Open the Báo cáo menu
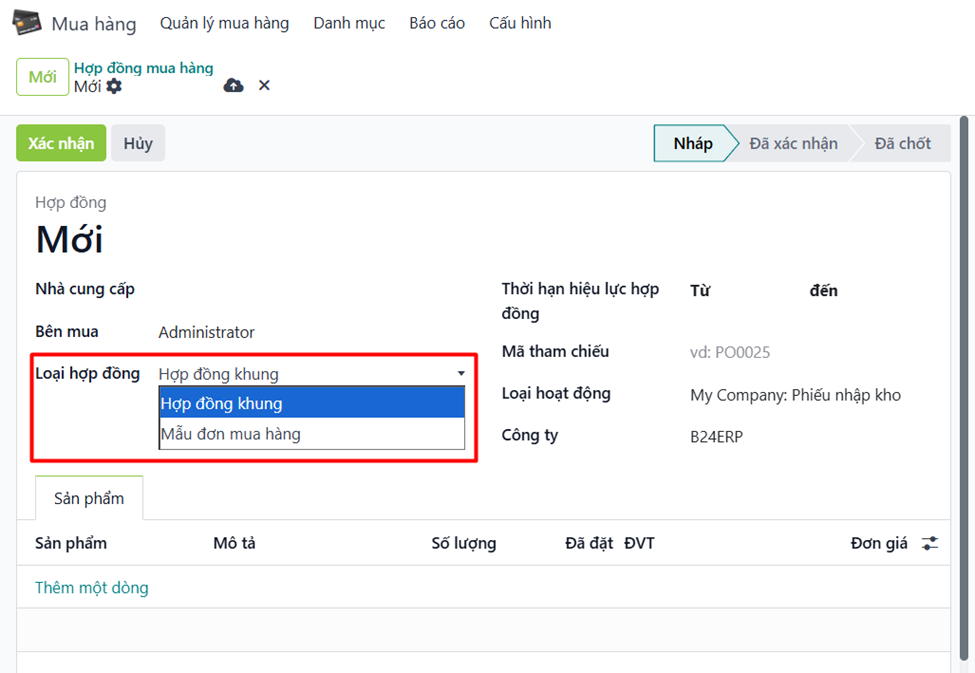The height and width of the screenshot is (673, 975). point(437,23)
